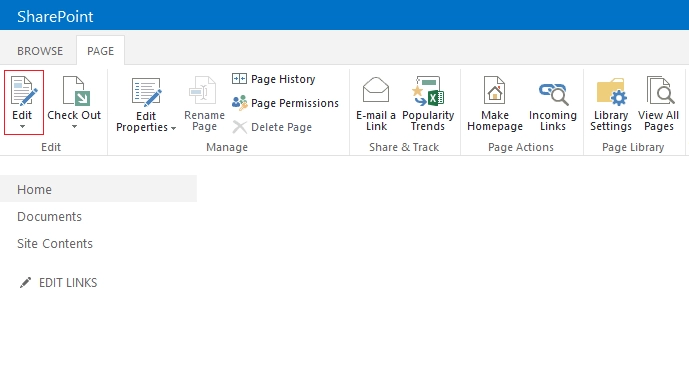Show Incoming Links
Screen dimensions: 689x384
pyautogui.click(x=553, y=107)
